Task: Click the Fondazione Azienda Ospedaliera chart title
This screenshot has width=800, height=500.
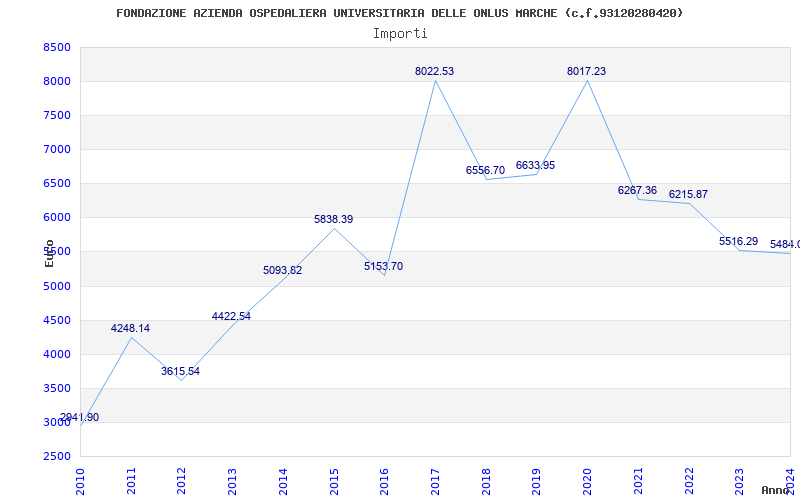Action: click(x=399, y=13)
